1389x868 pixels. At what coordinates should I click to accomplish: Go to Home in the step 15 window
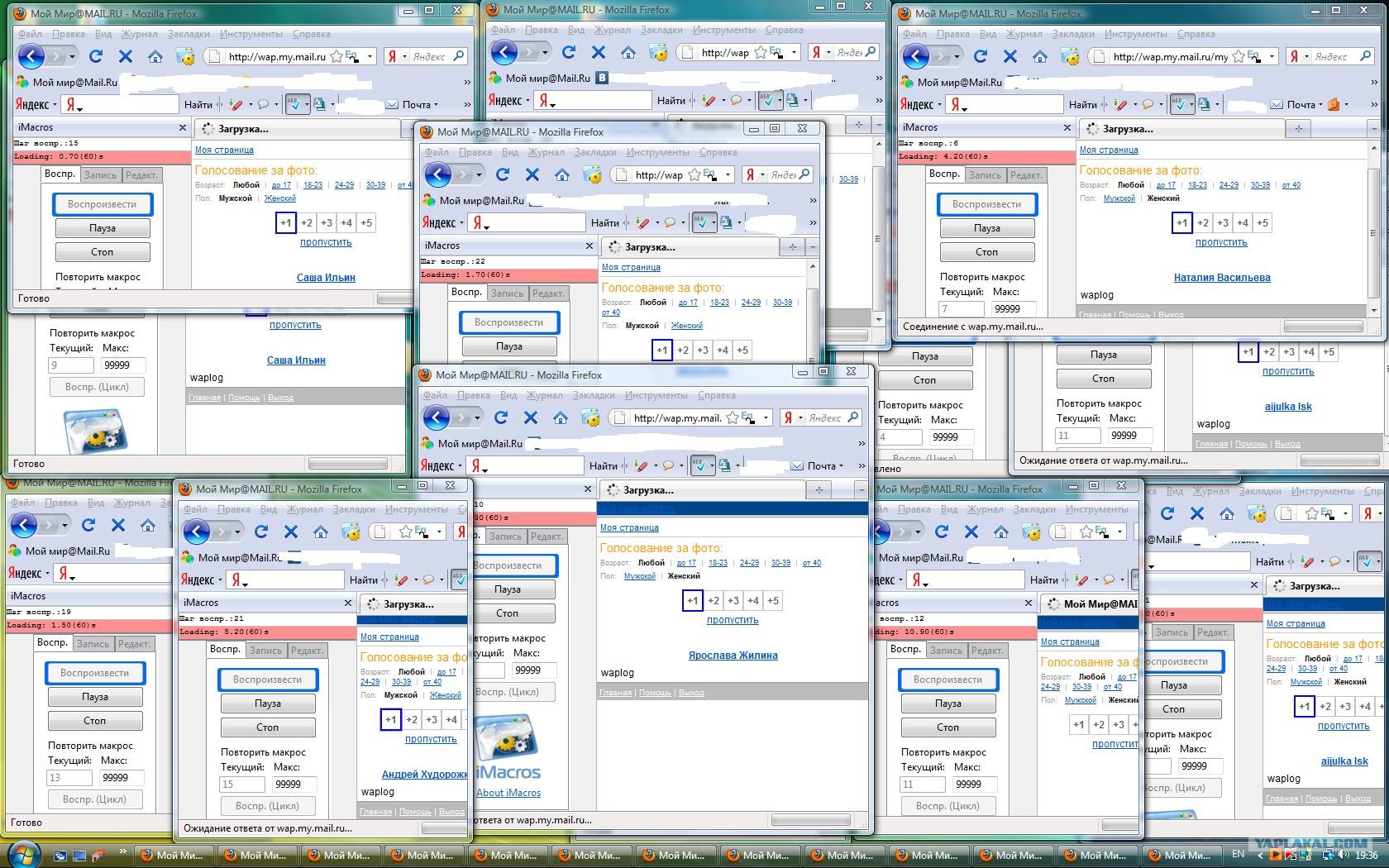click(155, 56)
